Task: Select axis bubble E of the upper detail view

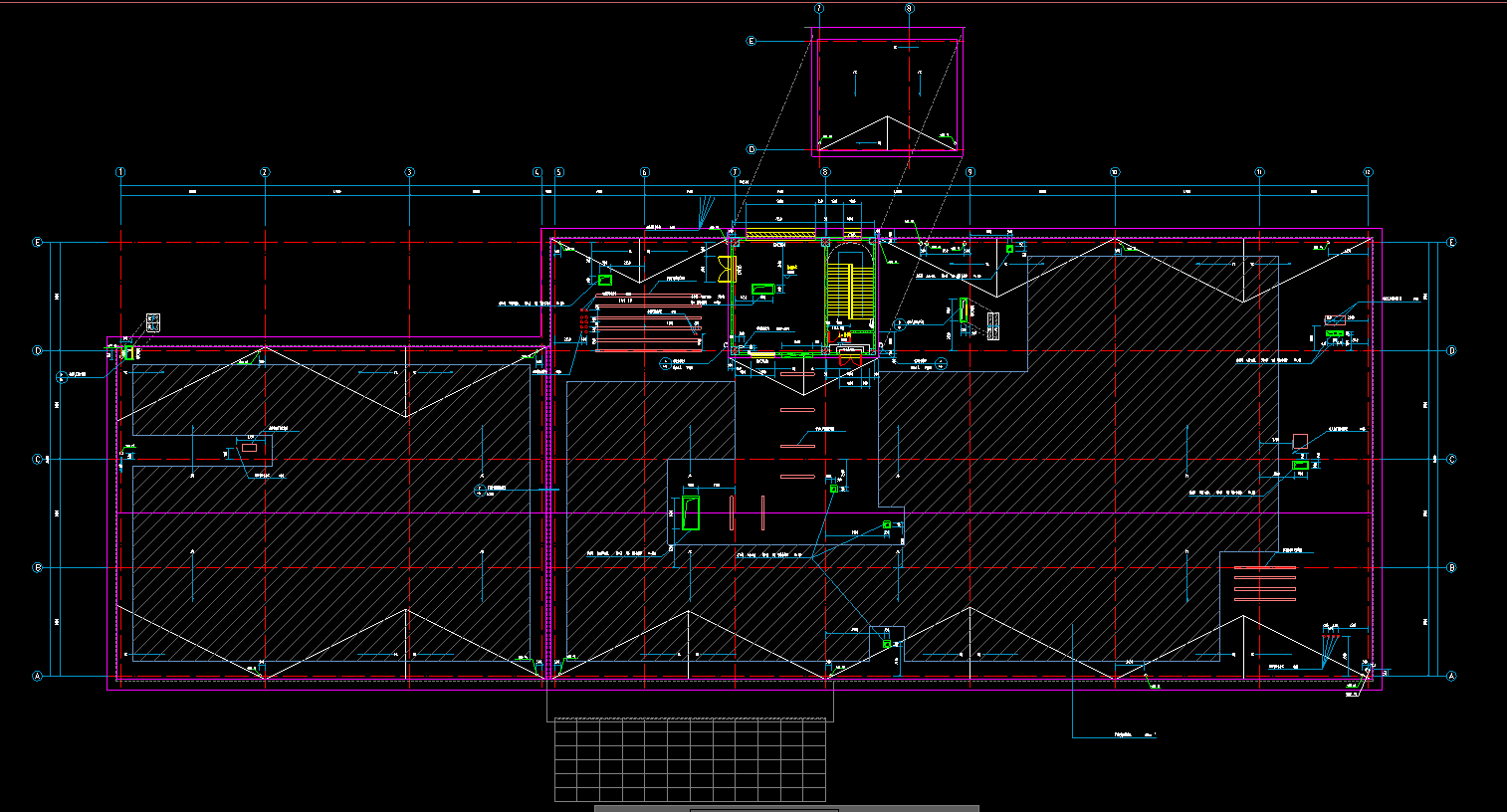Action: pyautogui.click(x=752, y=42)
